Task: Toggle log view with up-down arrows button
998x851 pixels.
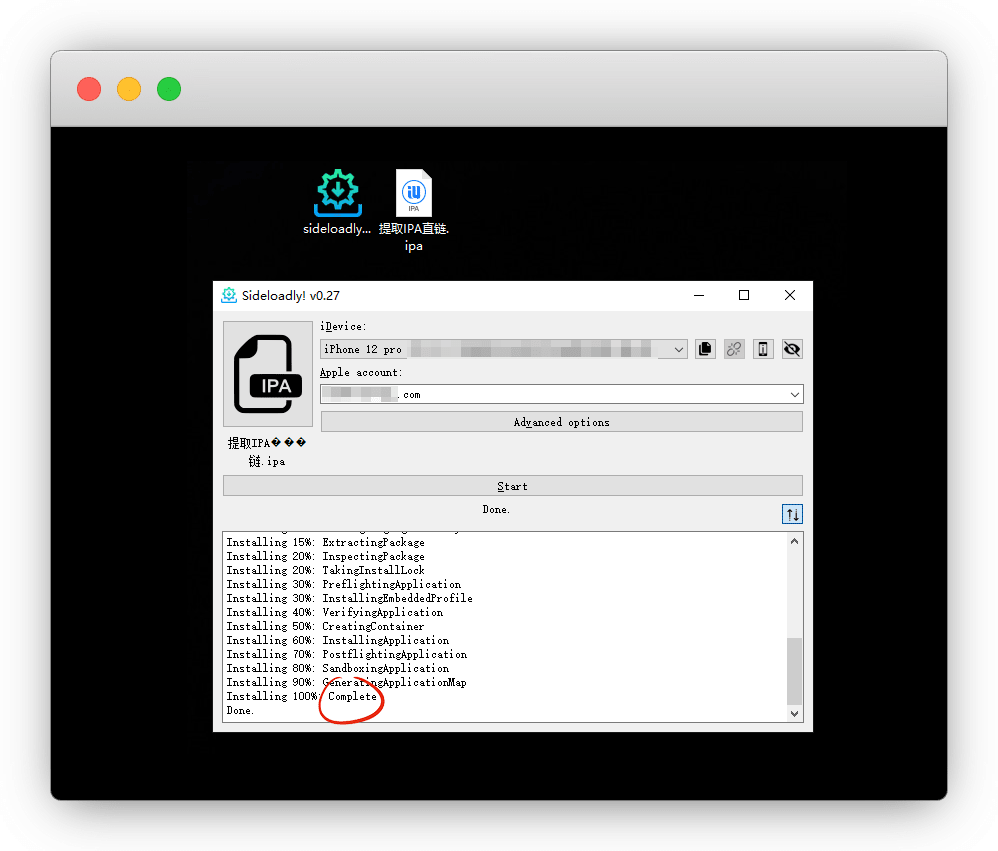Action: (792, 514)
